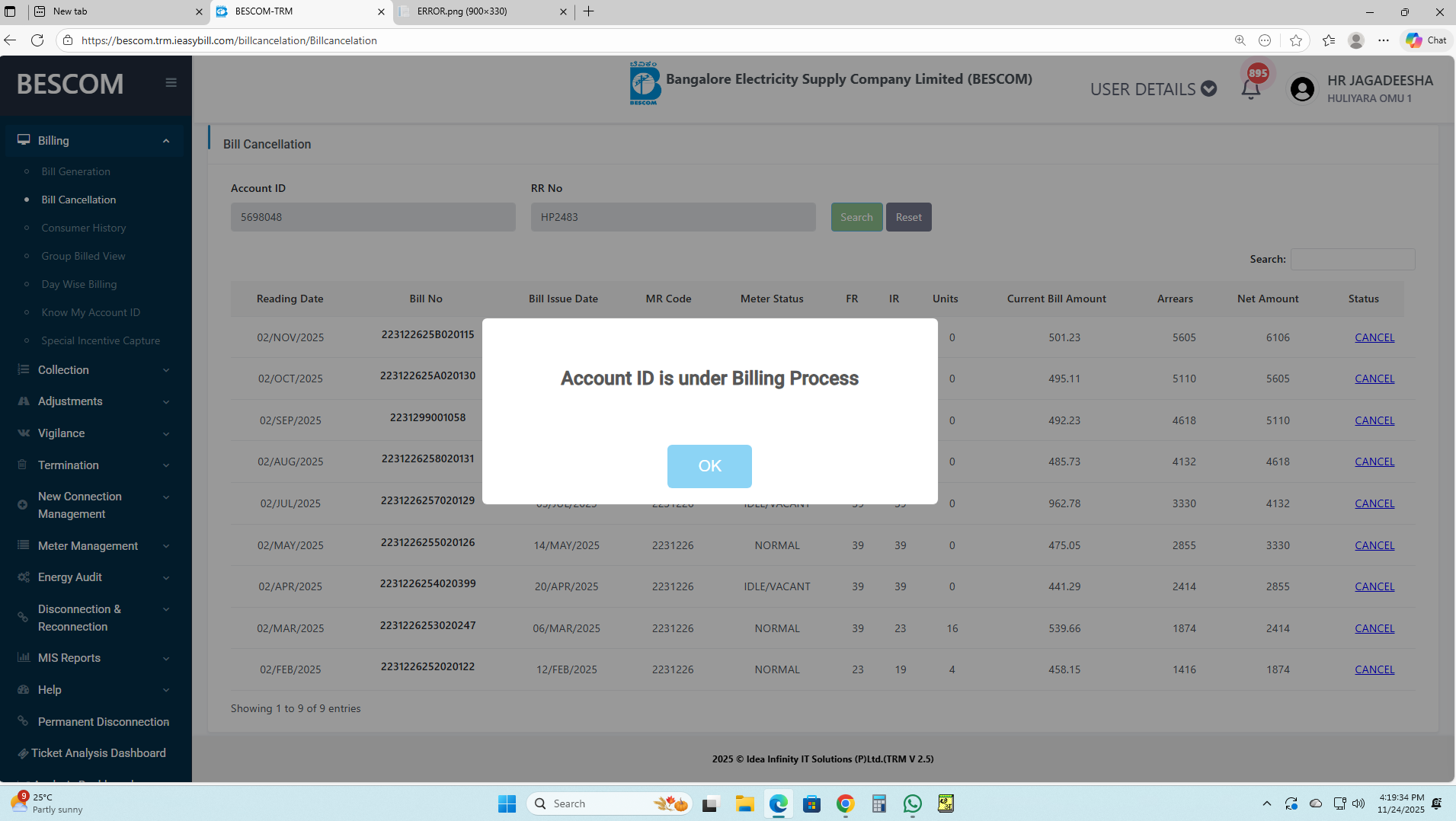Expand the Adjustments sidebar section
Screen dimensions: 1456x821
[94, 401]
